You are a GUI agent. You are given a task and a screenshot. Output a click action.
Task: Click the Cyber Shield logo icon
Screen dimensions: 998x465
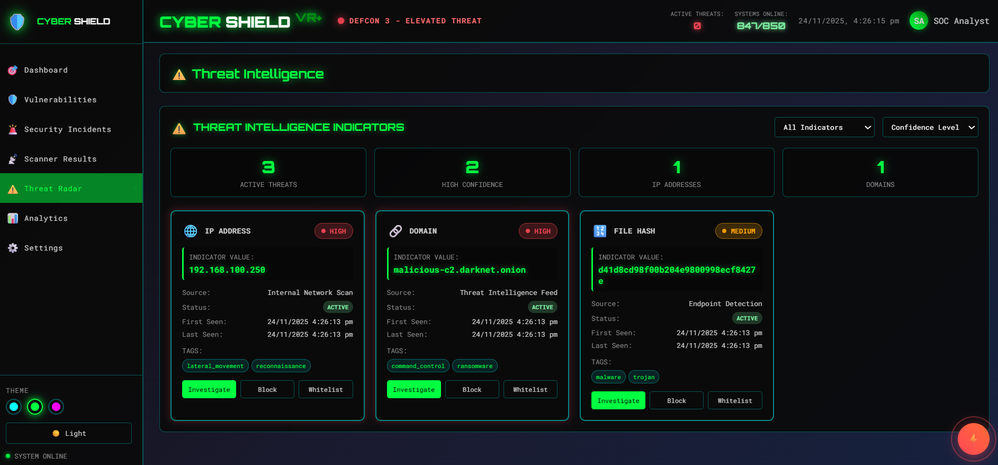pyautogui.click(x=17, y=22)
